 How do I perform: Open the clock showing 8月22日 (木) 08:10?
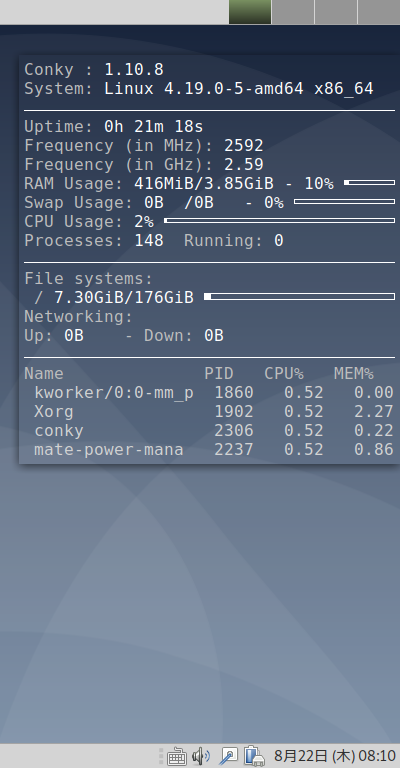pyautogui.click(x=334, y=756)
